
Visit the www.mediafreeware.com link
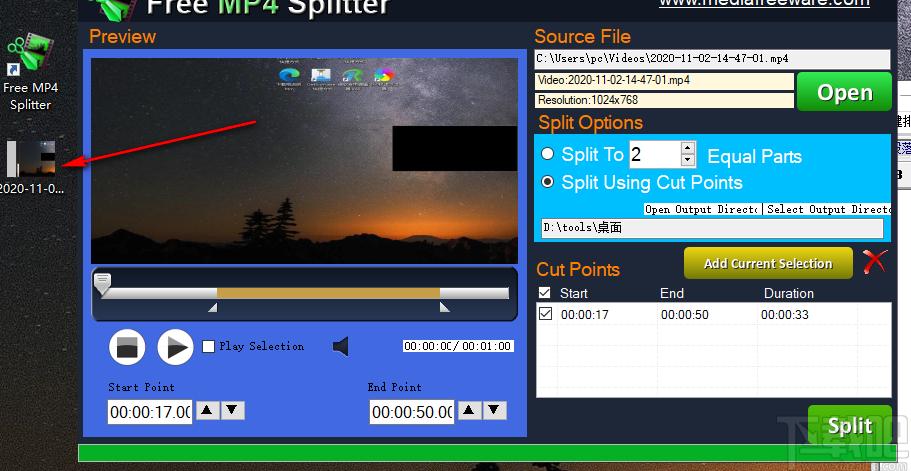[765, 3]
